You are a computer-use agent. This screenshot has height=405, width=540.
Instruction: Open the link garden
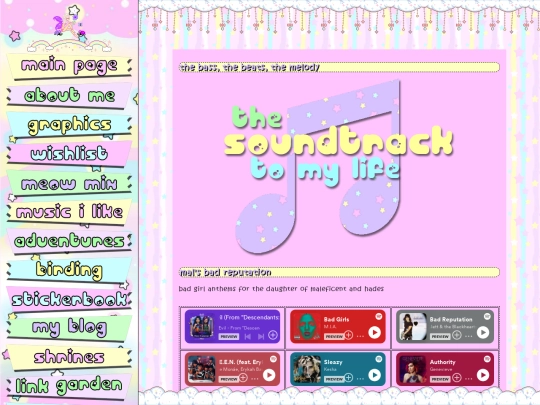tap(69, 386)
